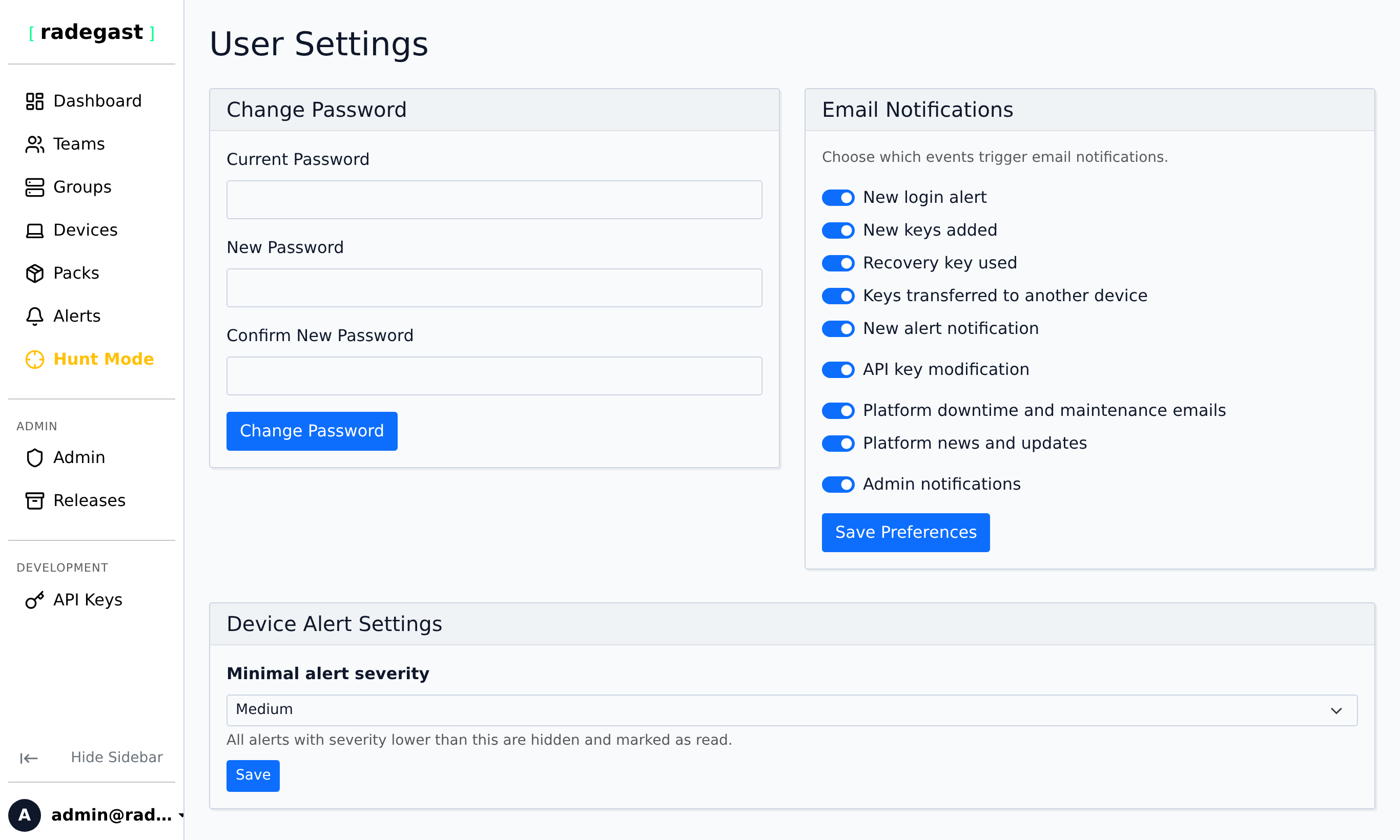1400x840 pixels.
Task: Click the Confirm New Password field
Action: coord(495,376)
